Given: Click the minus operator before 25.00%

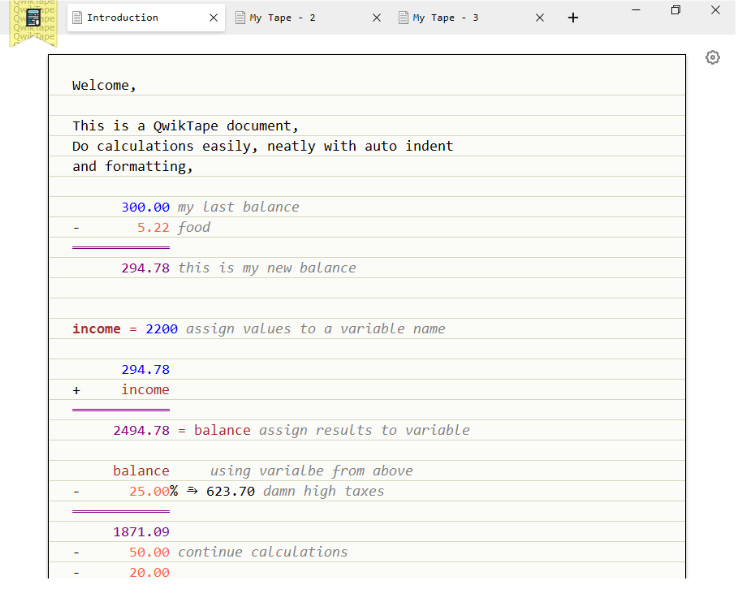Looking at the screenshot, I should point(77,492).
